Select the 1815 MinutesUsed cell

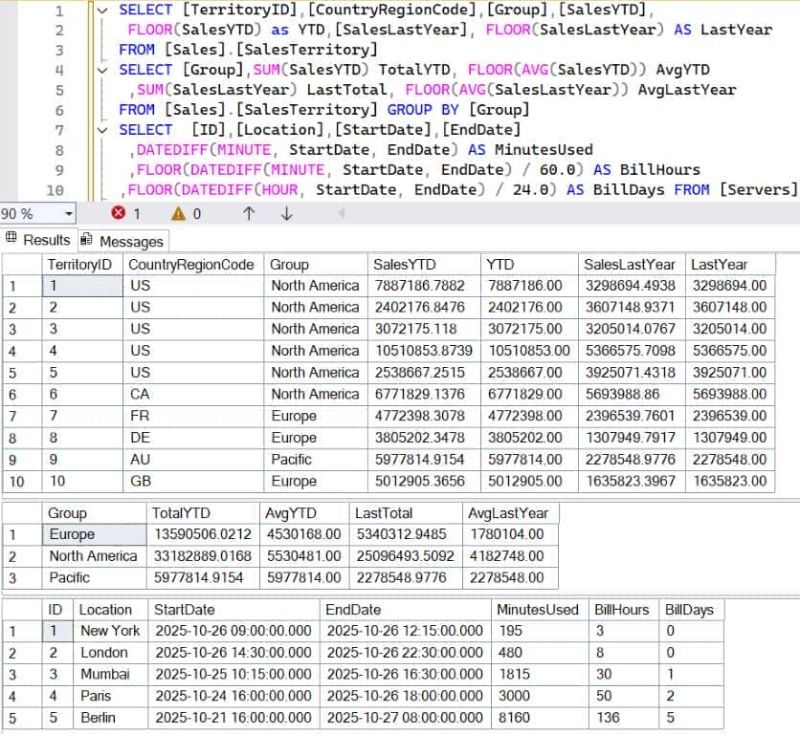540,674
